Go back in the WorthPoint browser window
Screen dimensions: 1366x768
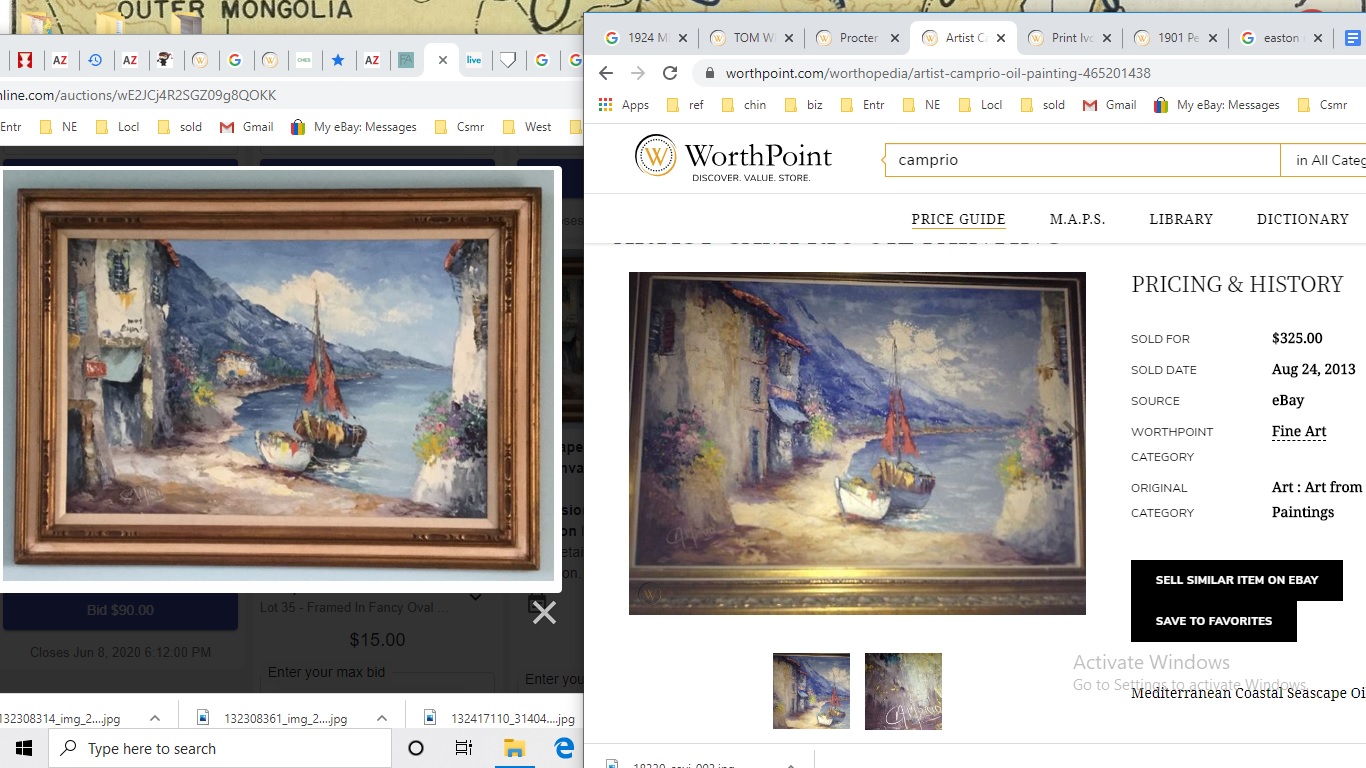tap(605, 73)
